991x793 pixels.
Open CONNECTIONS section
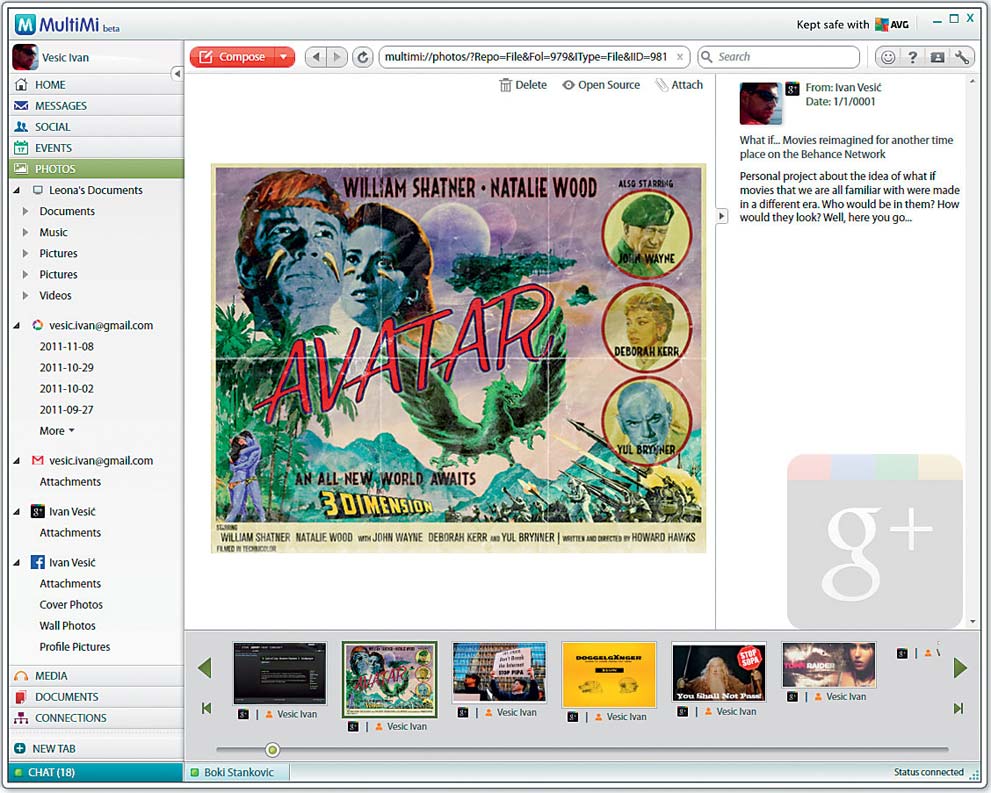click(x=97, y=718)
